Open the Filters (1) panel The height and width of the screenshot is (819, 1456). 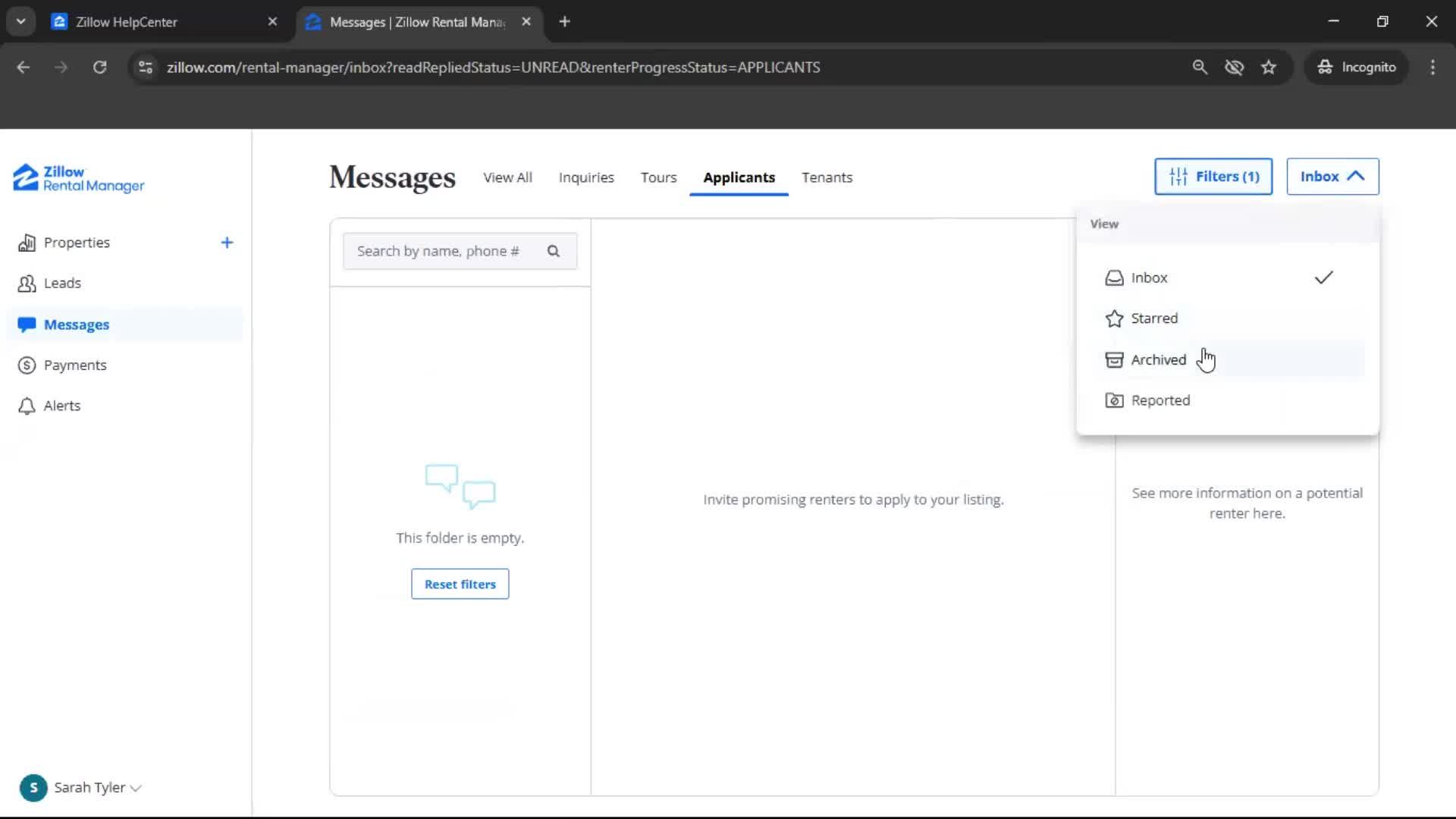coord(1213,176)
